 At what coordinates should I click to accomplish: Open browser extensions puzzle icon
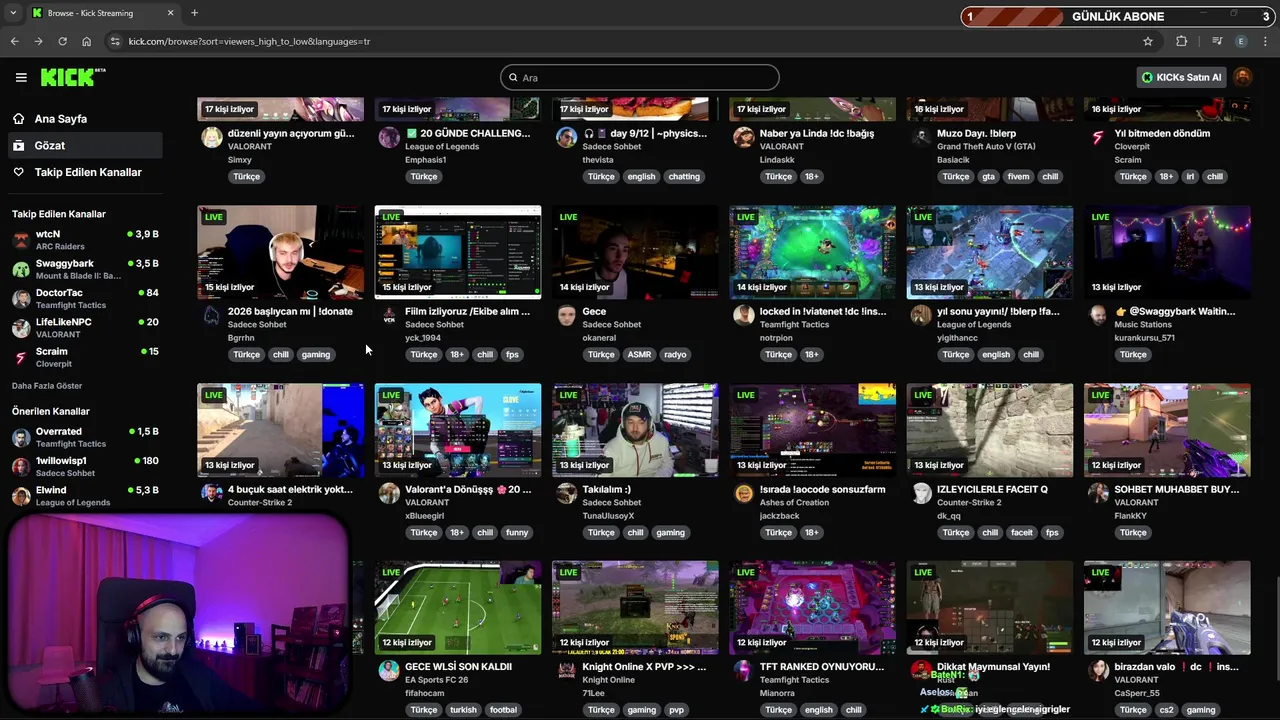coord(1182,41)
